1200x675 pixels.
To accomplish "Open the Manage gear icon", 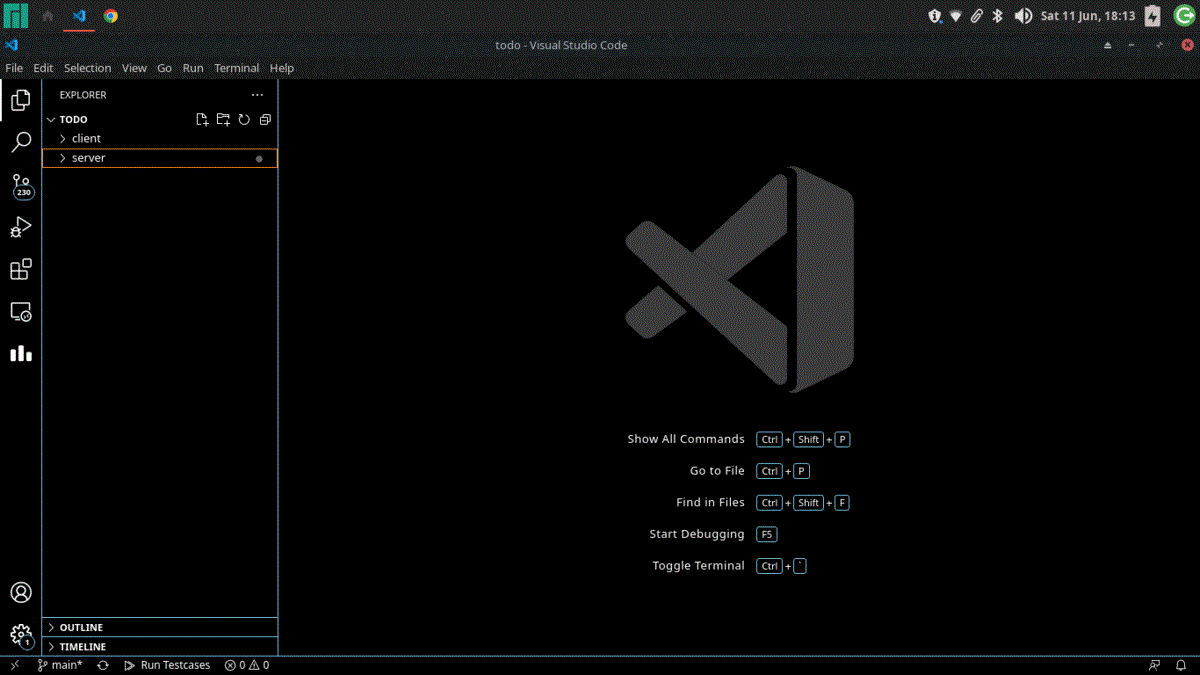I will pyautogui.click(x=21, y=635).
